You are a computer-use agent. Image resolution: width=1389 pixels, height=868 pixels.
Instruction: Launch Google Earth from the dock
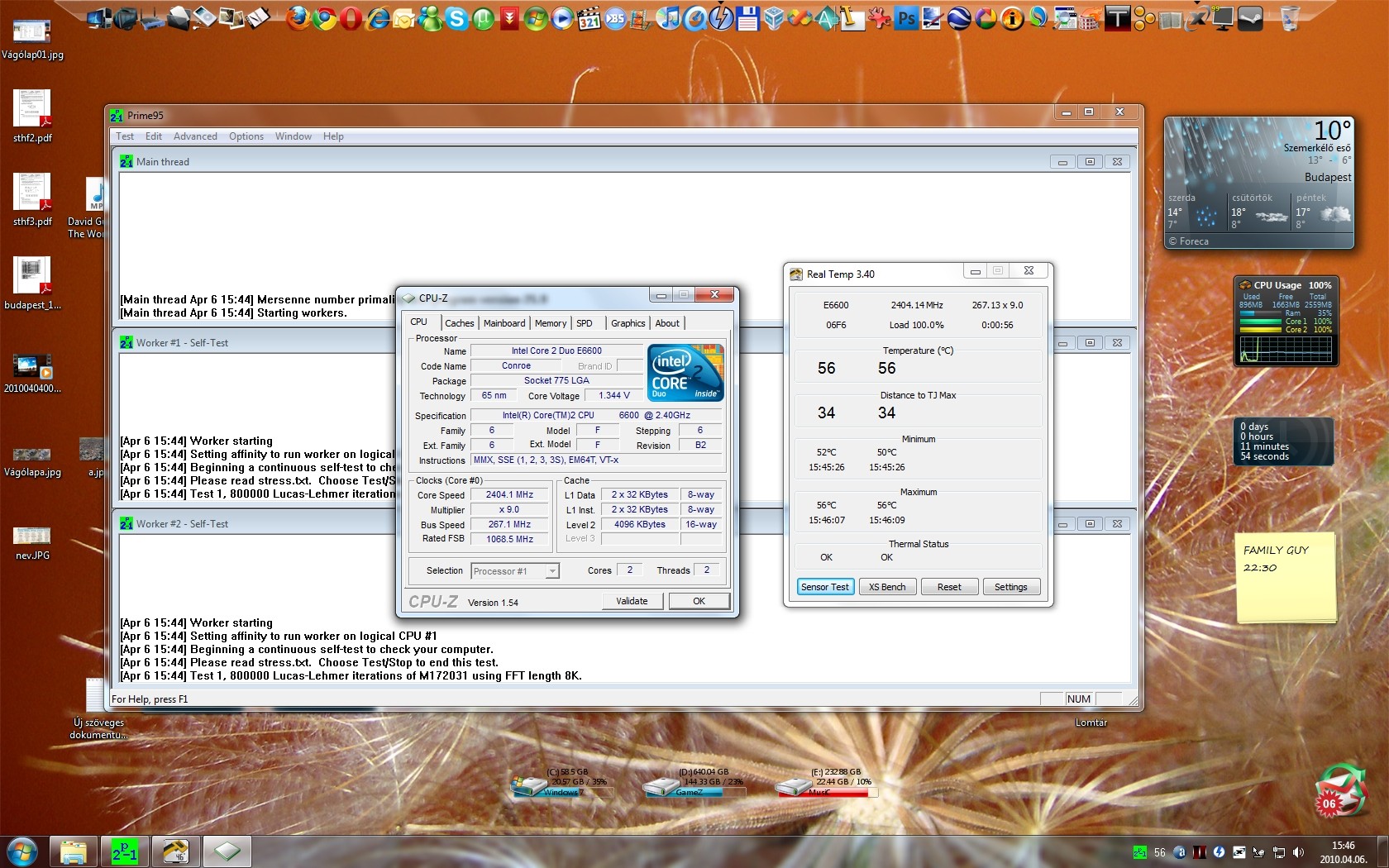pos(959,17)
